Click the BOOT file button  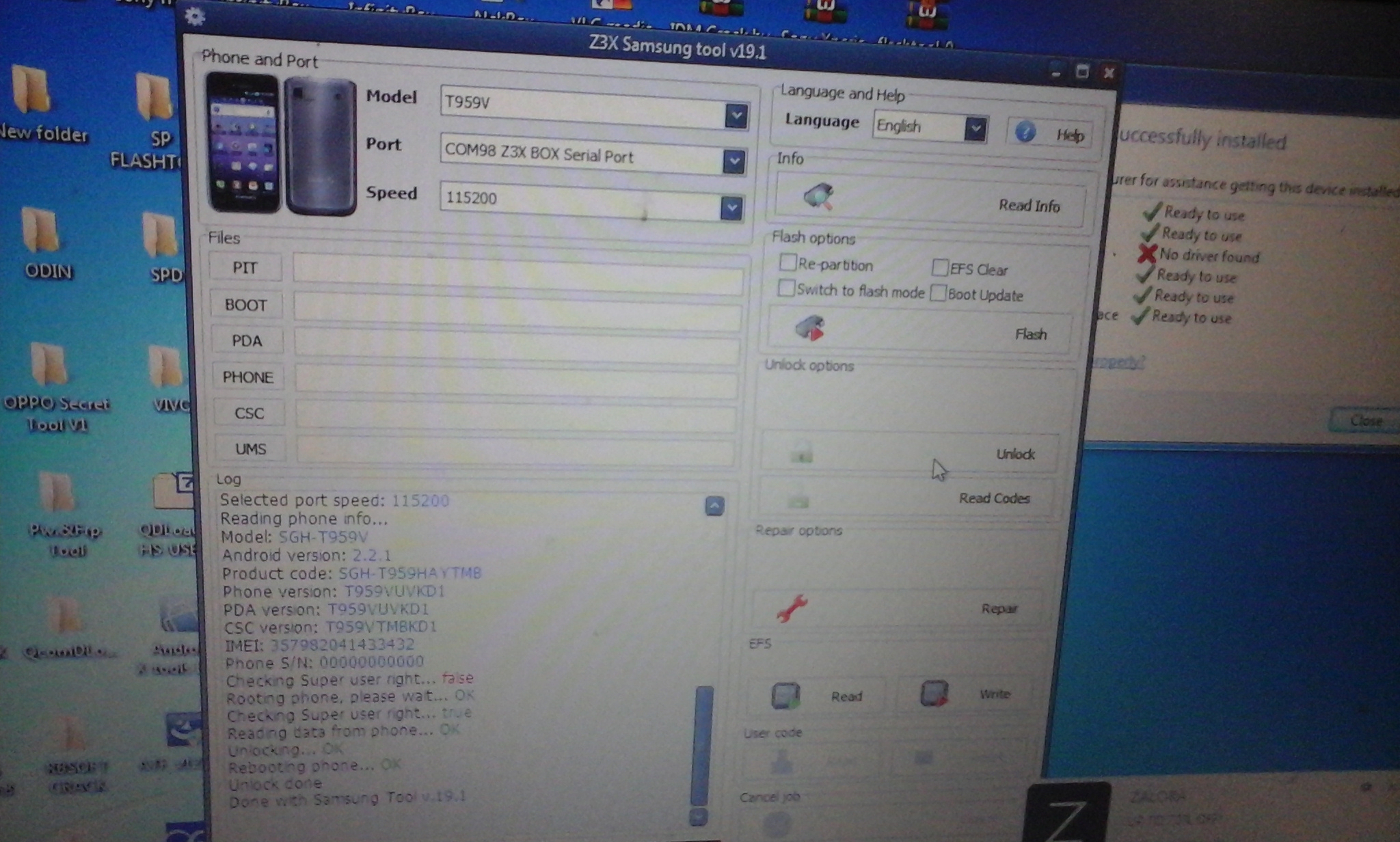click(x=246, y=305)
